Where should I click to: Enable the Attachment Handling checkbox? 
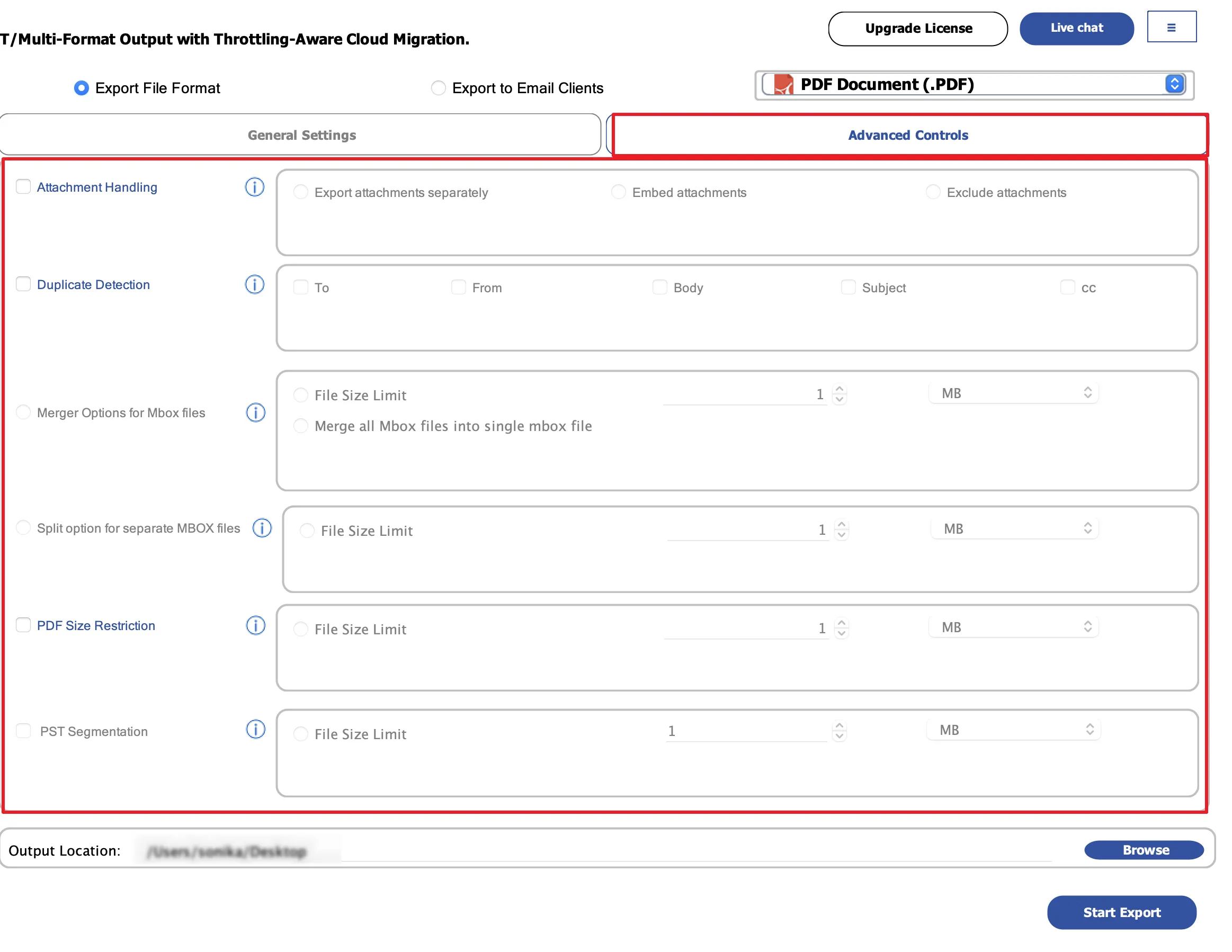point(23,186)
